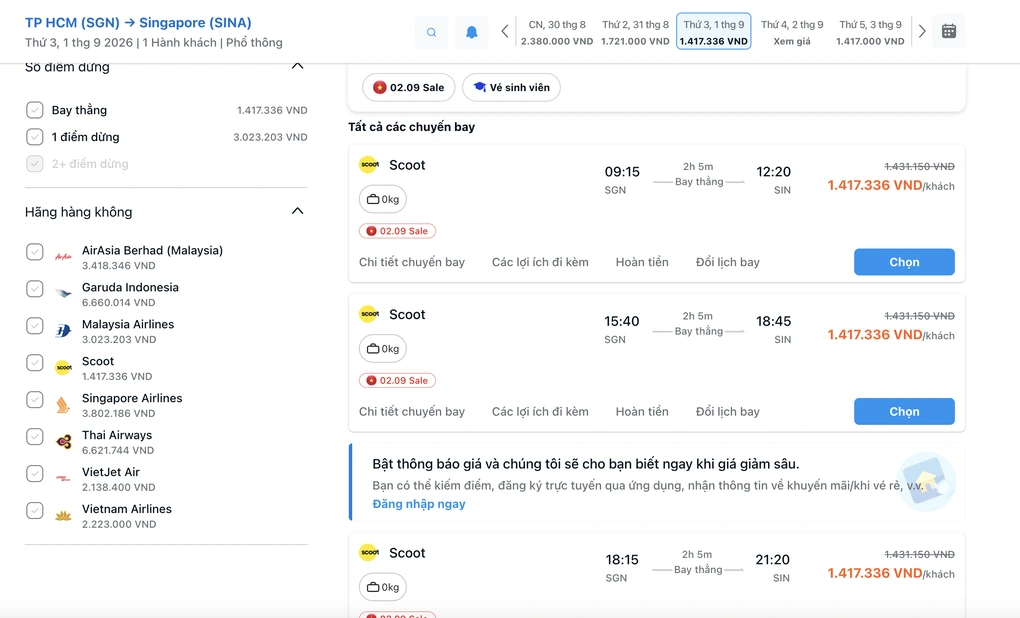
Task: Open Các lợi ích đi kèm for 09:15 flight
Action: tap(540, 262)
